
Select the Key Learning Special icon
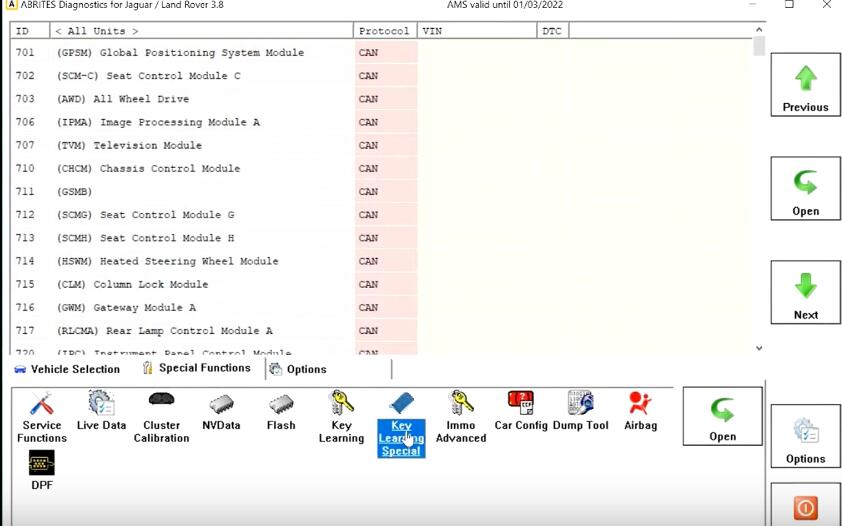[401, 425]
